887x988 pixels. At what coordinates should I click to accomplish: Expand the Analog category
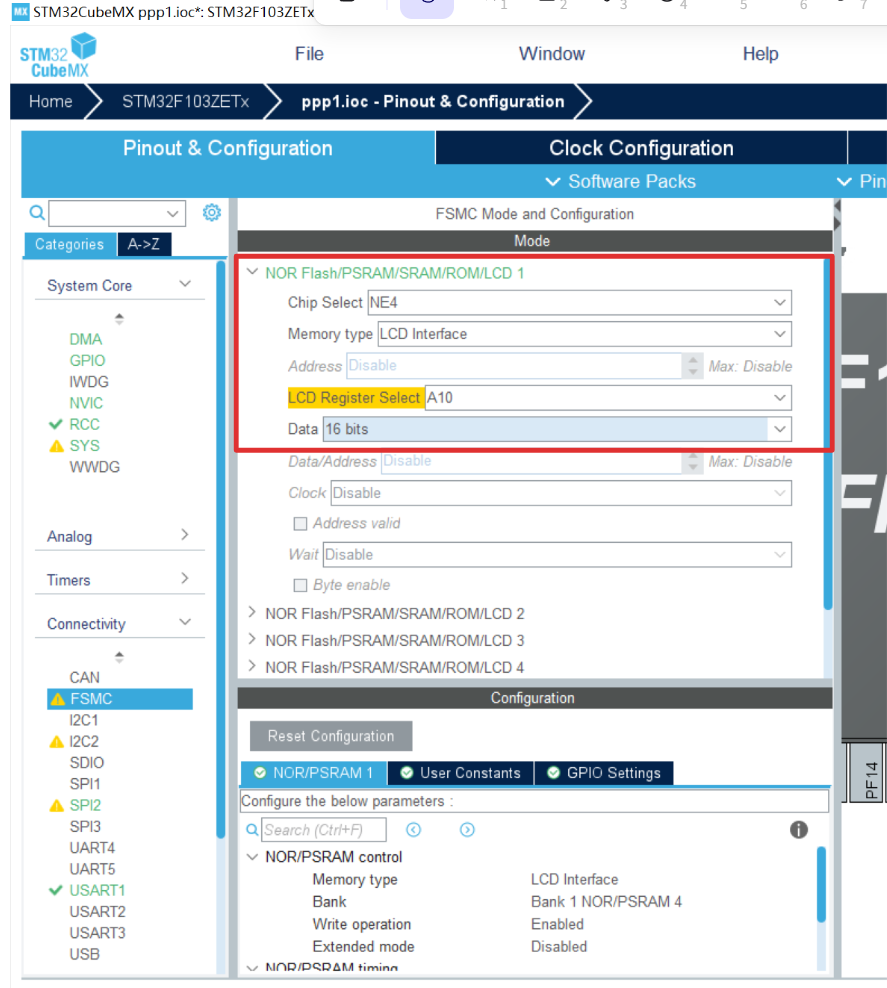pyautogui.click(x=185, y=535)
